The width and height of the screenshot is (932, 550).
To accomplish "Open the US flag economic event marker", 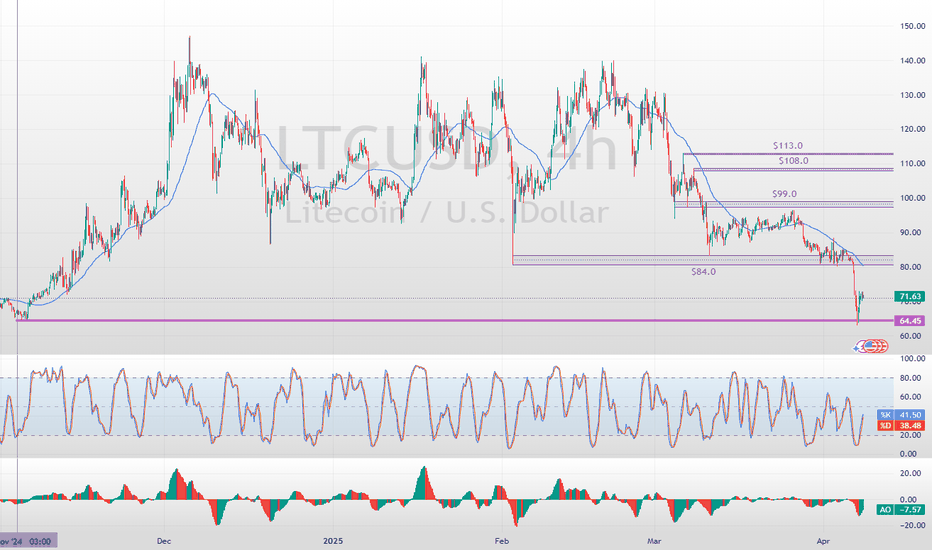I will point(871,345).
